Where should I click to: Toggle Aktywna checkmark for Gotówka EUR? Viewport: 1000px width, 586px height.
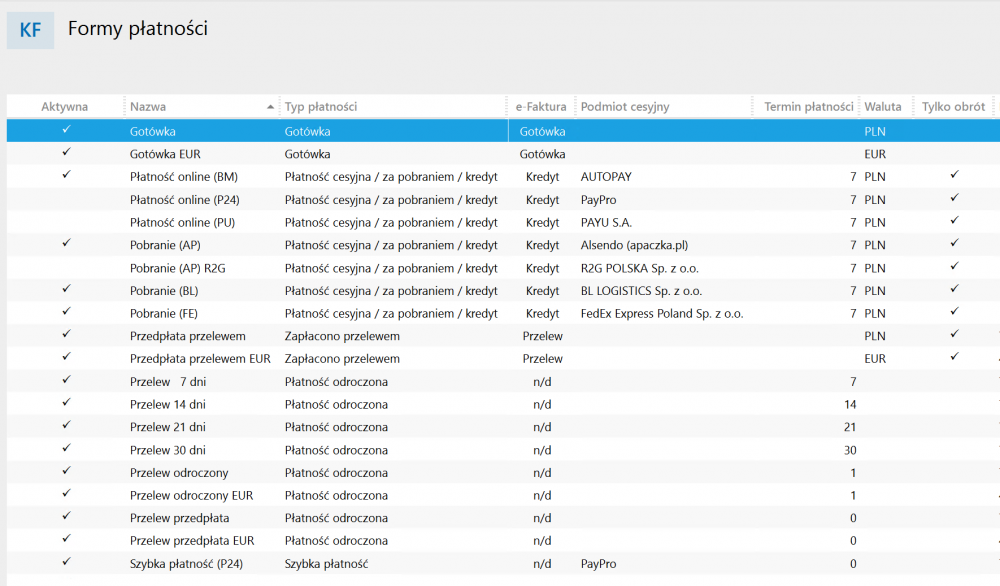66,152
